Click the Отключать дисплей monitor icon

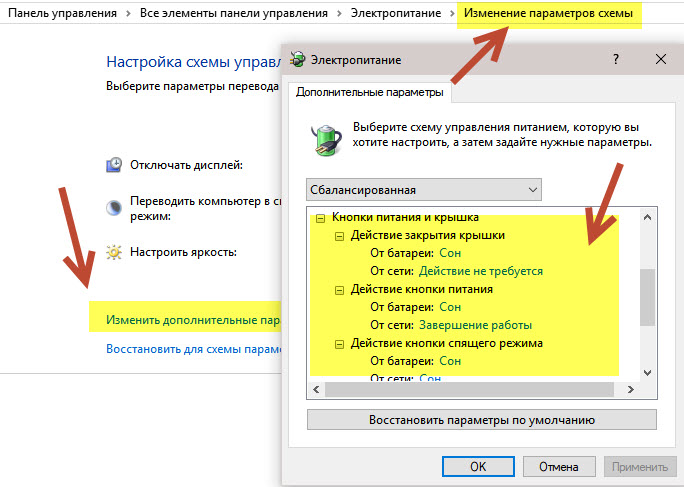(114, 165)
